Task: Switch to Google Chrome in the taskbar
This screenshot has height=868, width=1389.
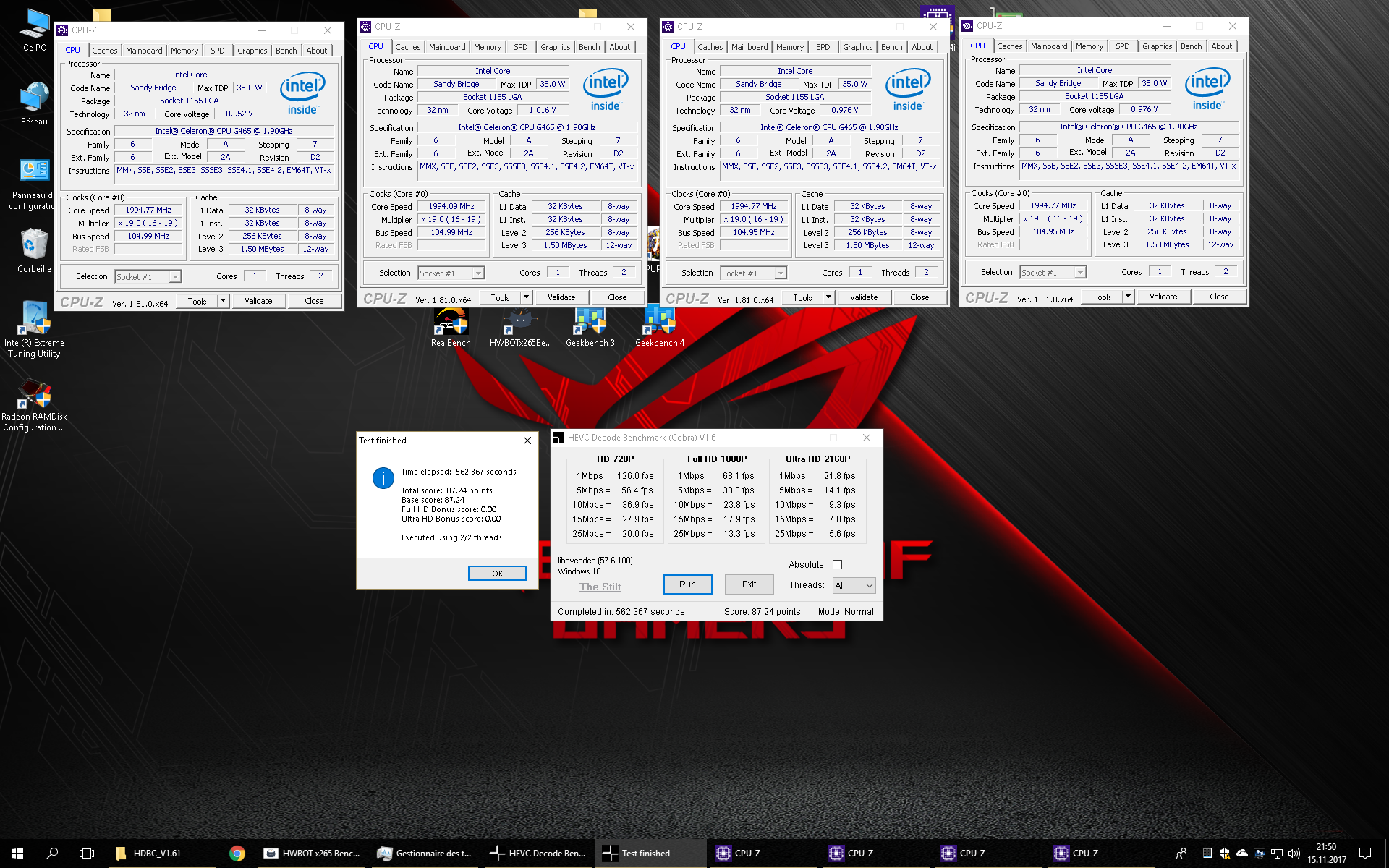Action: point(237,854)
